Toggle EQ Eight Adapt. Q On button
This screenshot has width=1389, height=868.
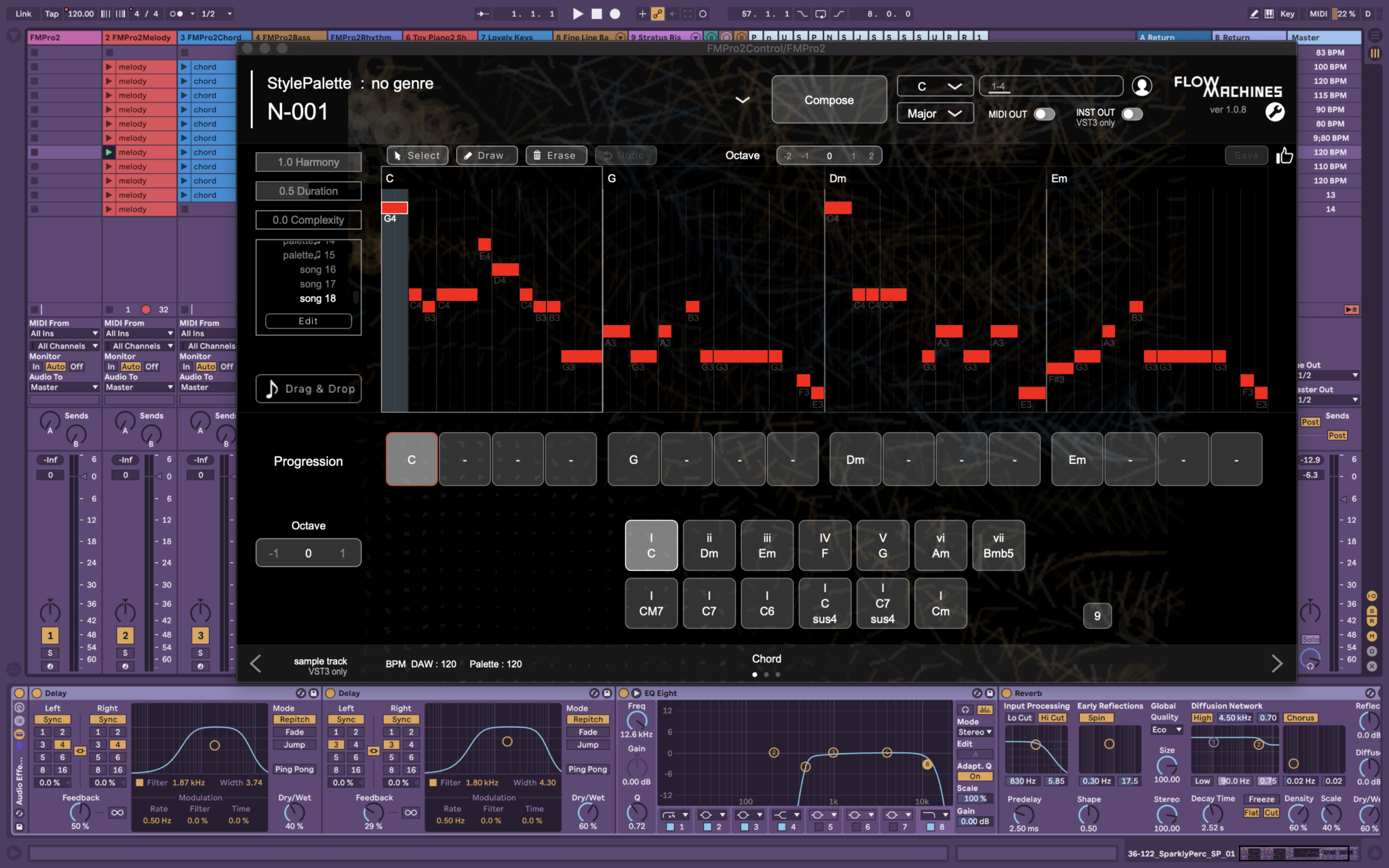[x=975, y=776]
